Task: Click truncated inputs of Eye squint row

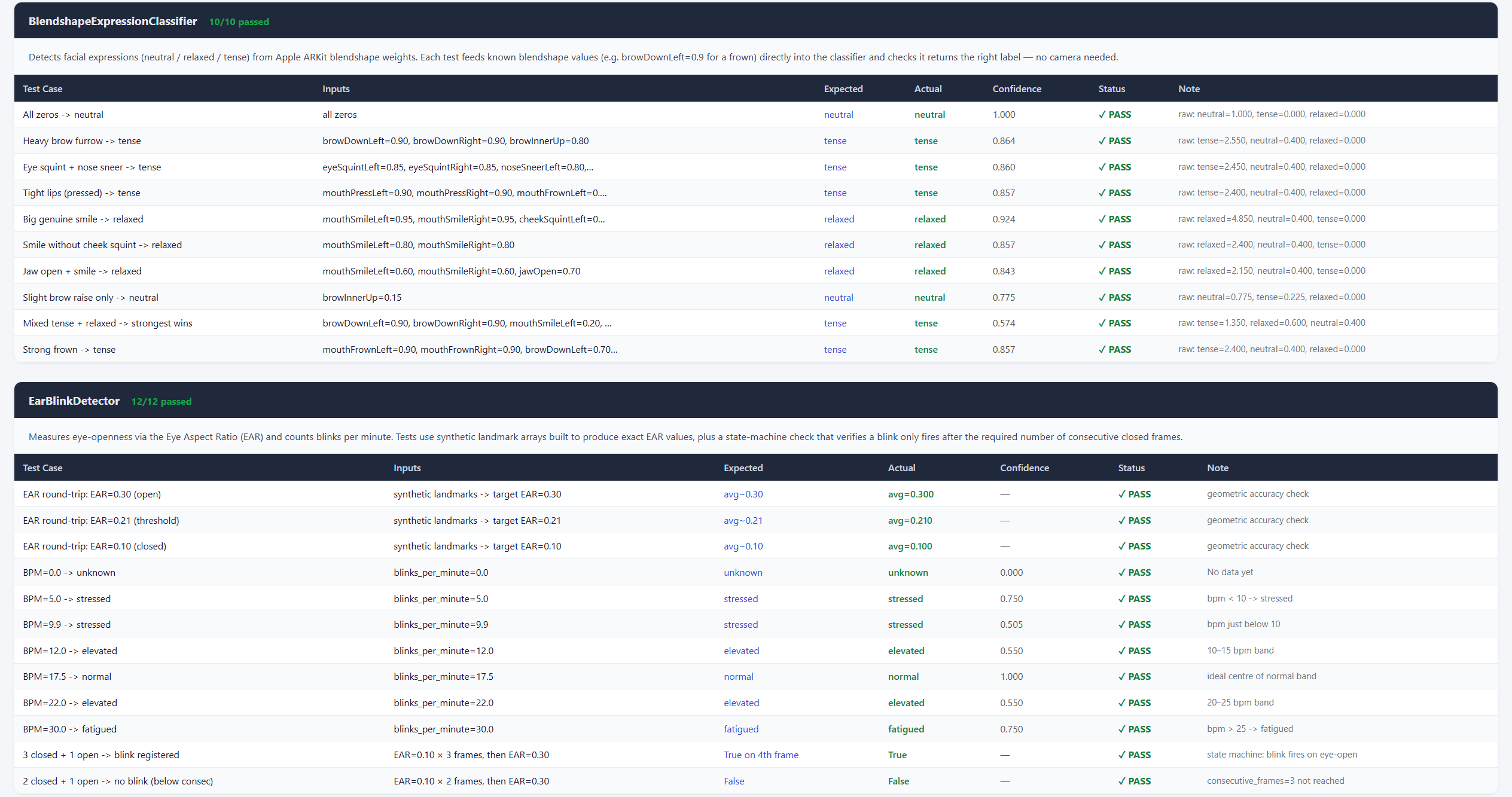Action: coord(458,167)
